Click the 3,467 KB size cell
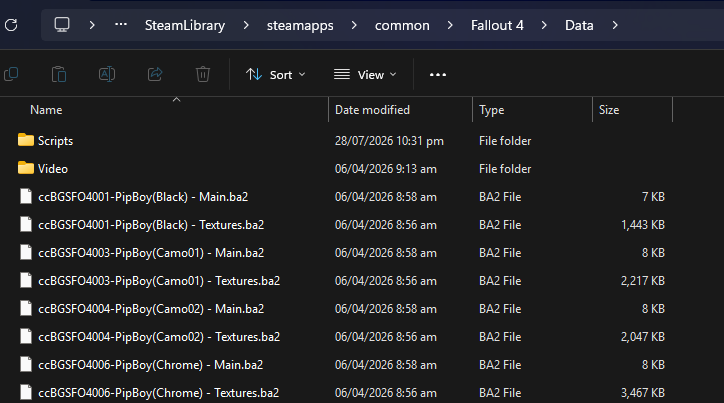 click(643, 393)
